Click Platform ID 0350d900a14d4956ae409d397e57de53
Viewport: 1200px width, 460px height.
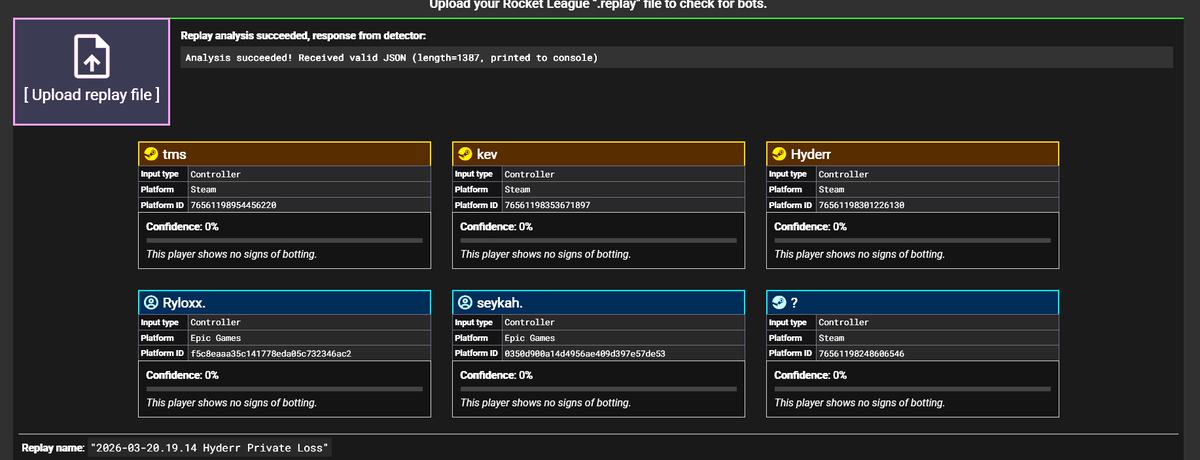pos(585,353)
